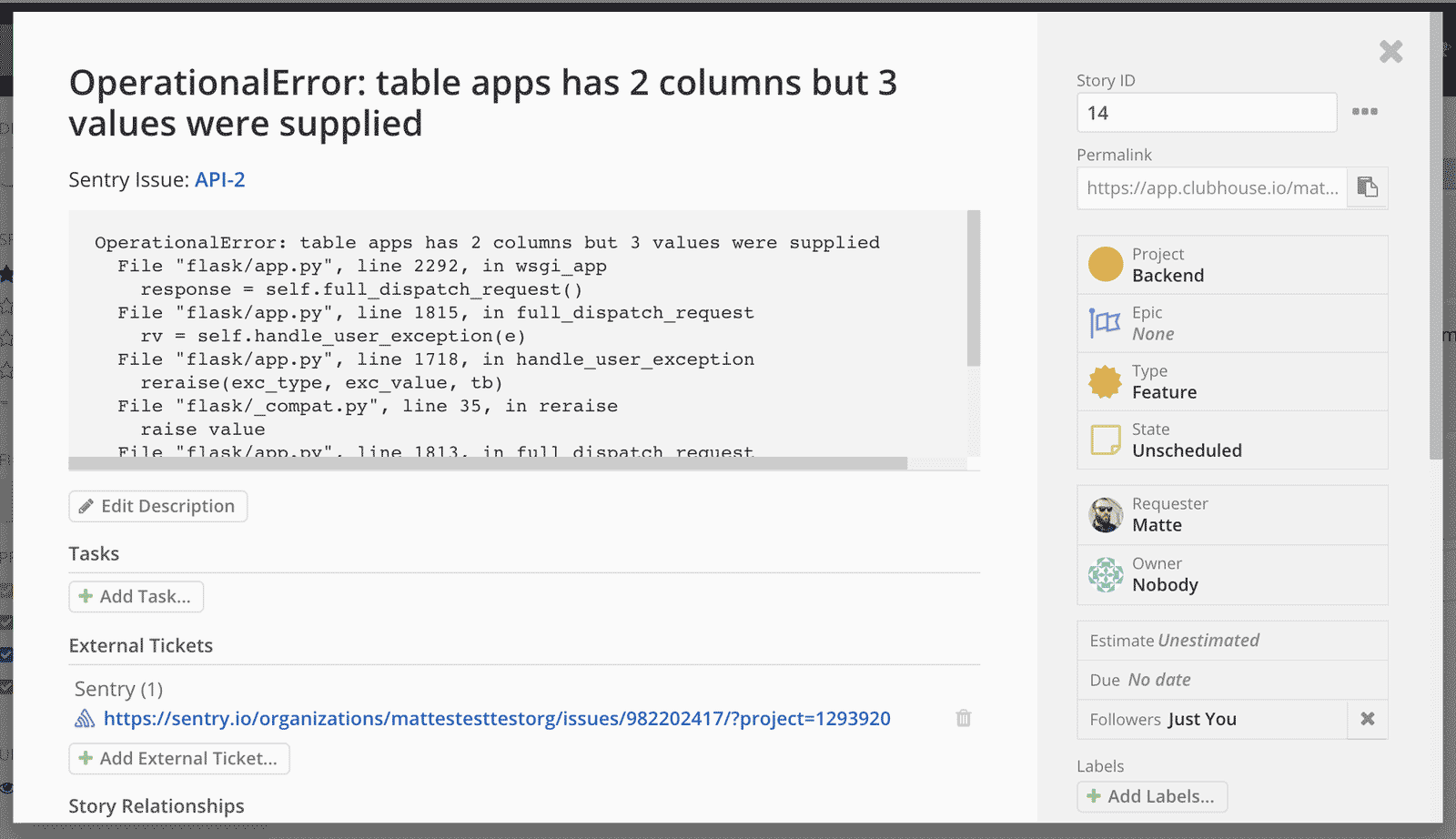1456x839 pixels.
Task: Copy the permalink with the clipboard icon
Action: click(1367, 187)
